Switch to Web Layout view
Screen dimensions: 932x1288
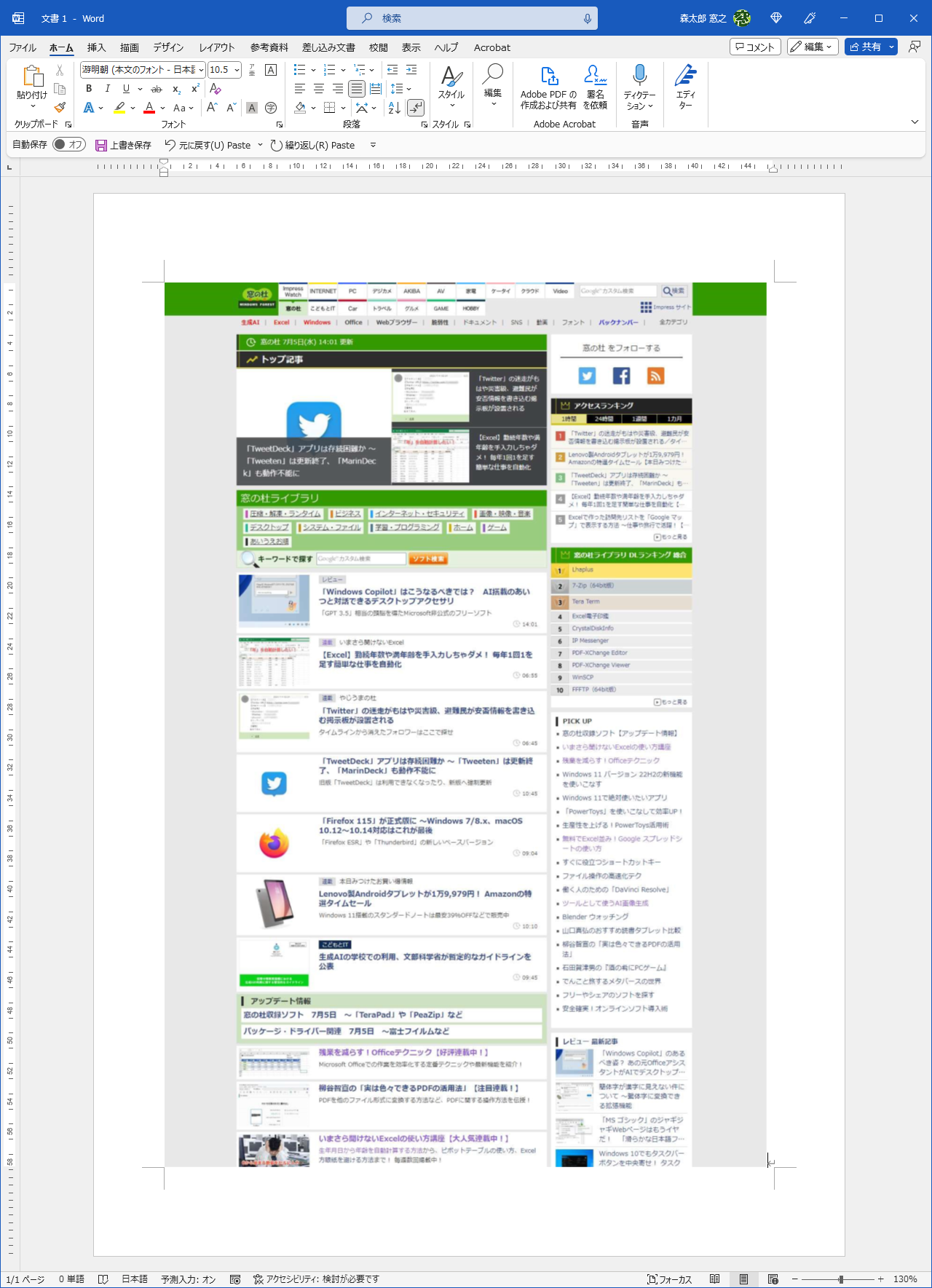click(x=773, y=1279)
